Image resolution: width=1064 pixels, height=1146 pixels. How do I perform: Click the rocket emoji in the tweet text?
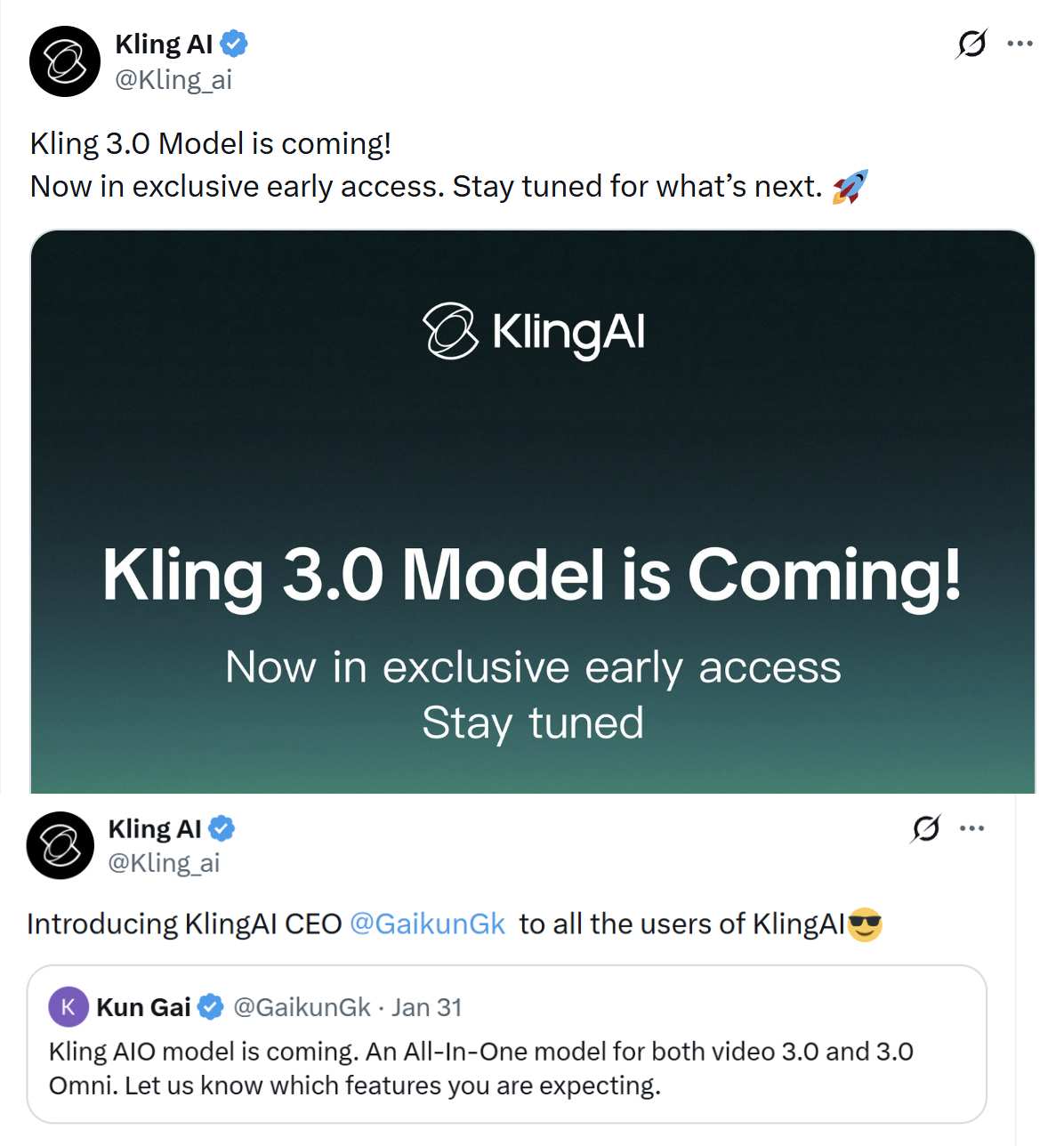850,187
